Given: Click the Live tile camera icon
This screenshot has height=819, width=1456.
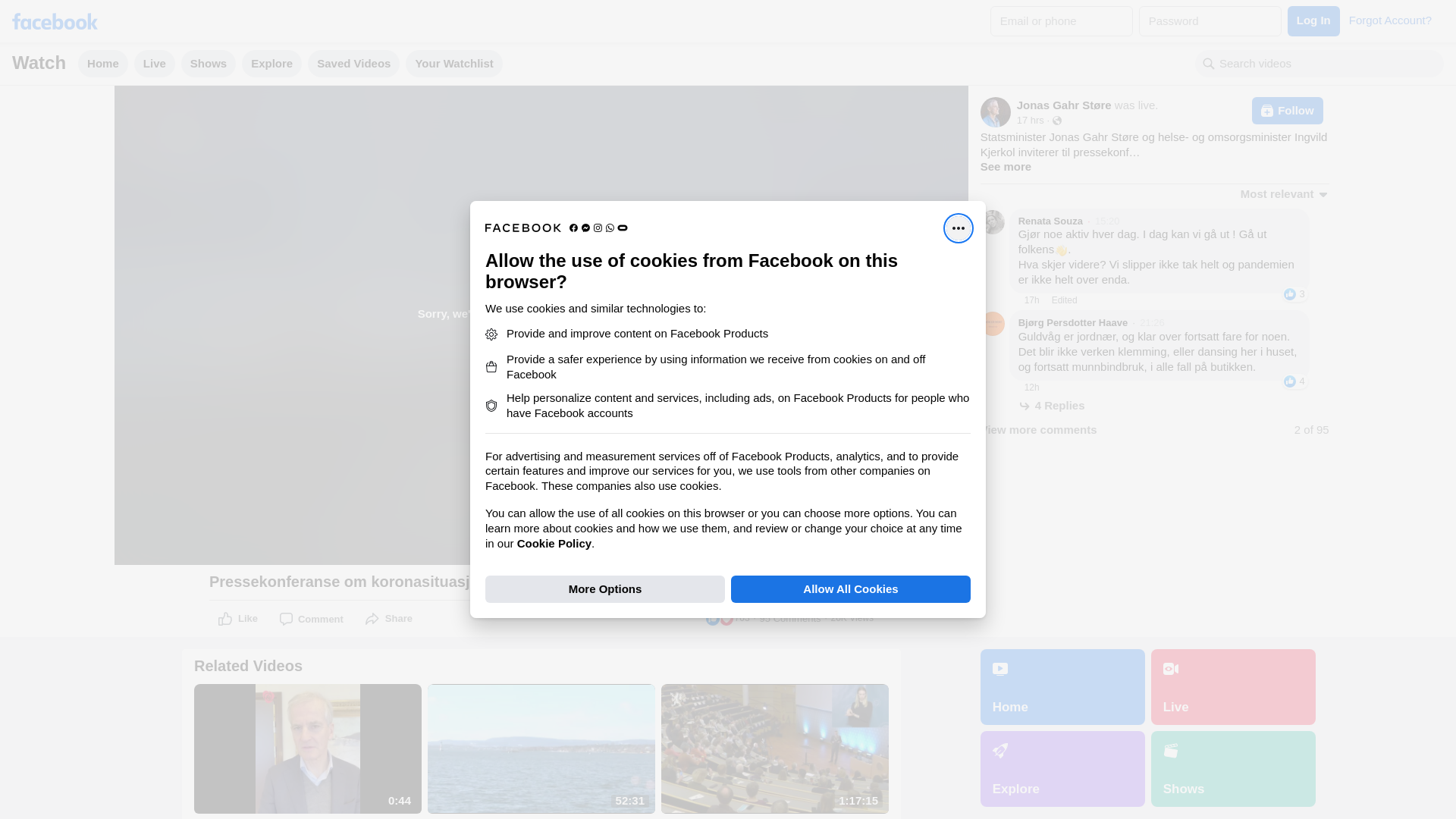Looking at the screenshot, I should (x=1171, y=669).
